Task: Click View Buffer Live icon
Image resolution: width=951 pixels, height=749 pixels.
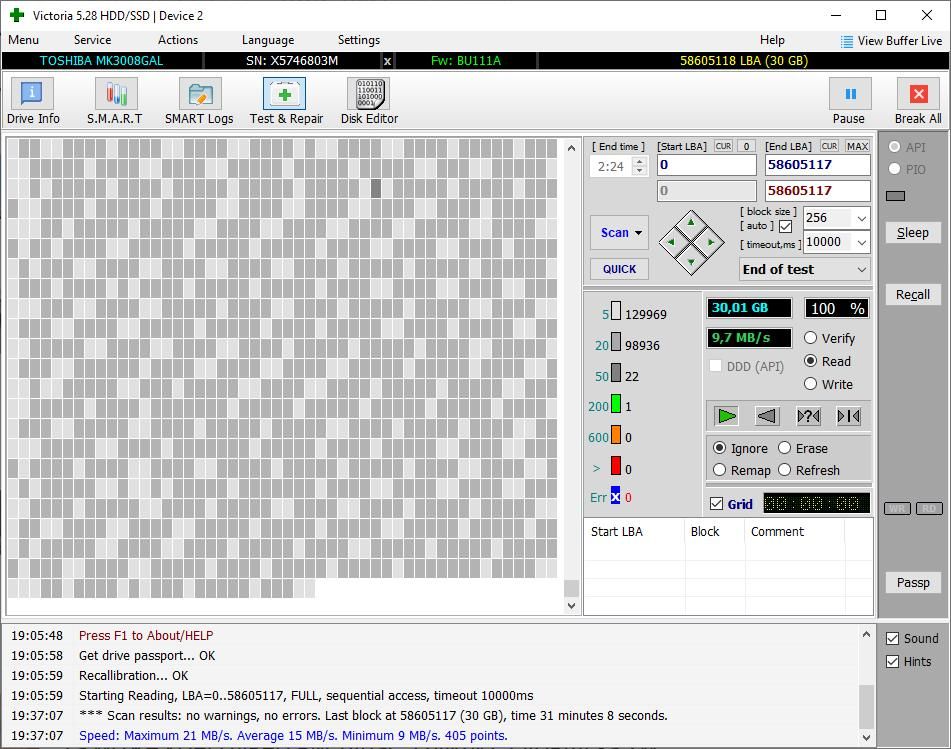Action: (847, 41)
